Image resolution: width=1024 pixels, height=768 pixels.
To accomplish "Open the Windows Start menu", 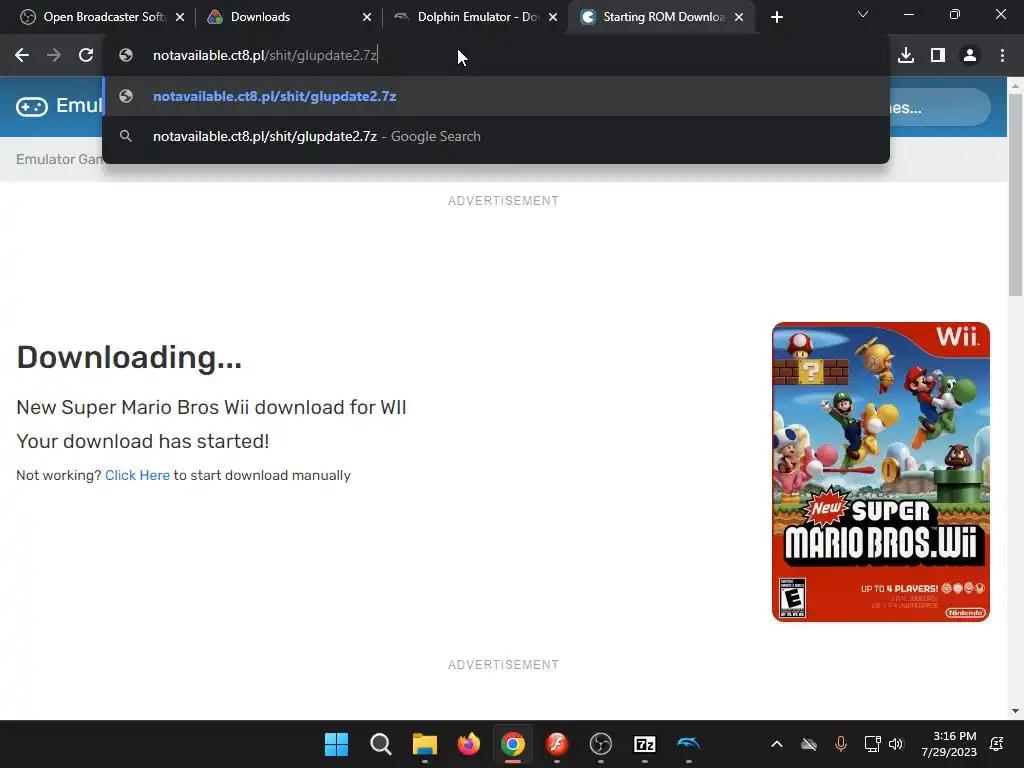I will point(336,744).
